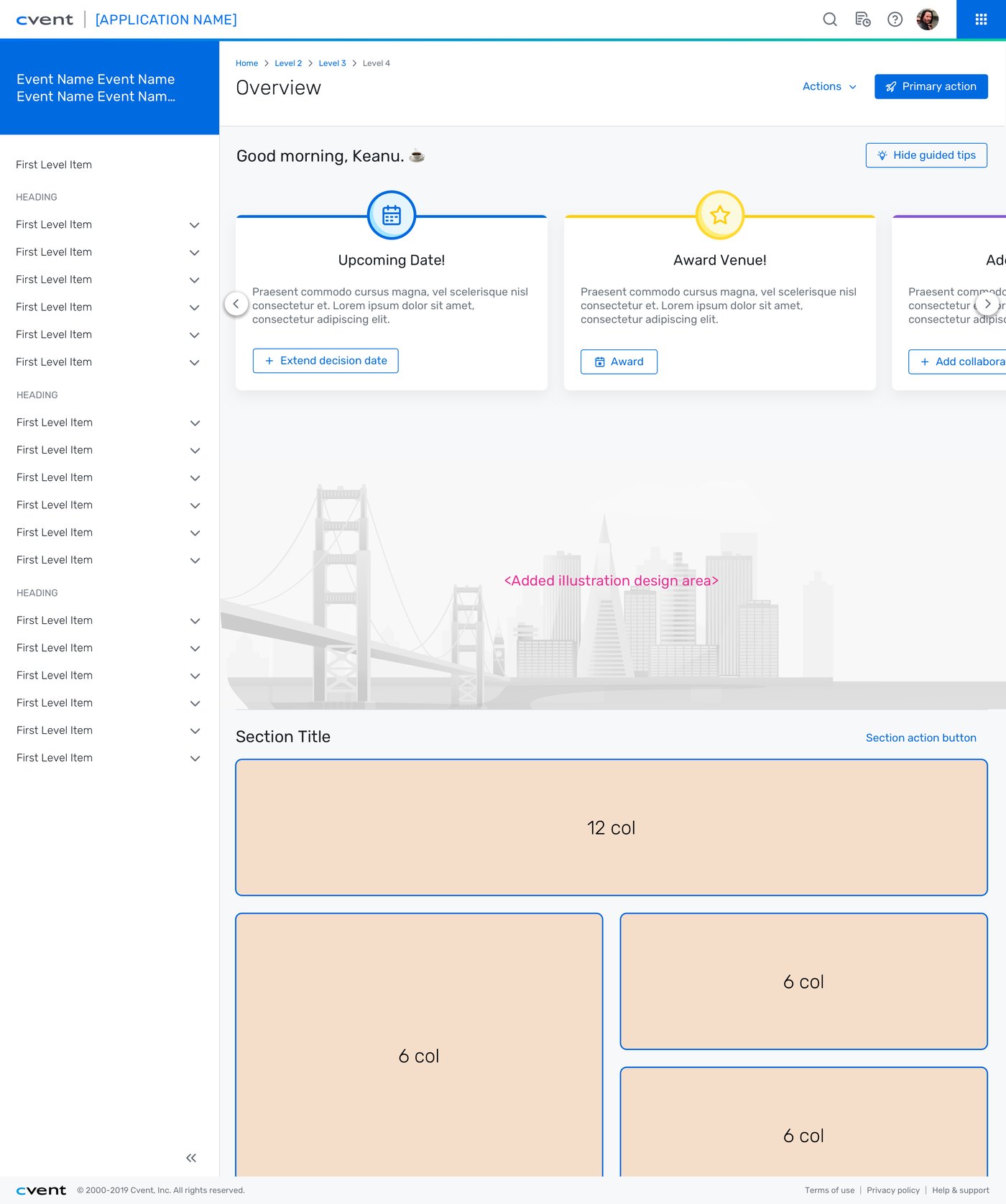Click the star icon on the Award Venue card
The height and width of the screenshot is (1204, 1006).
[x=720, y=215]
